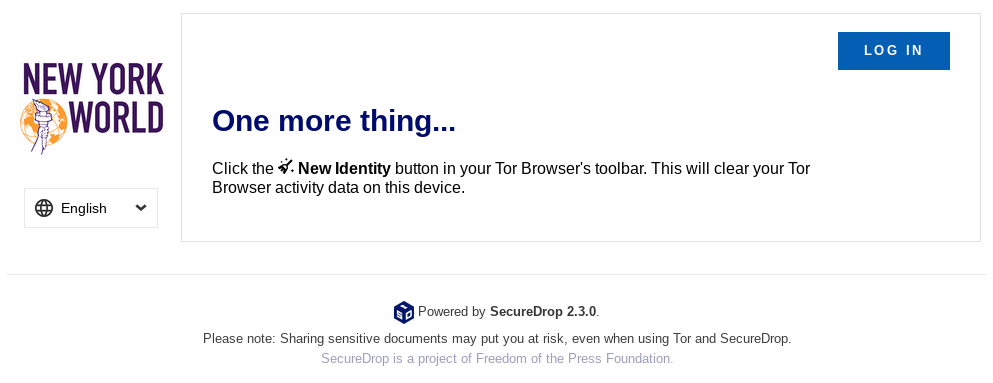Click the torch illustration in the logo

tap(40, 126)
